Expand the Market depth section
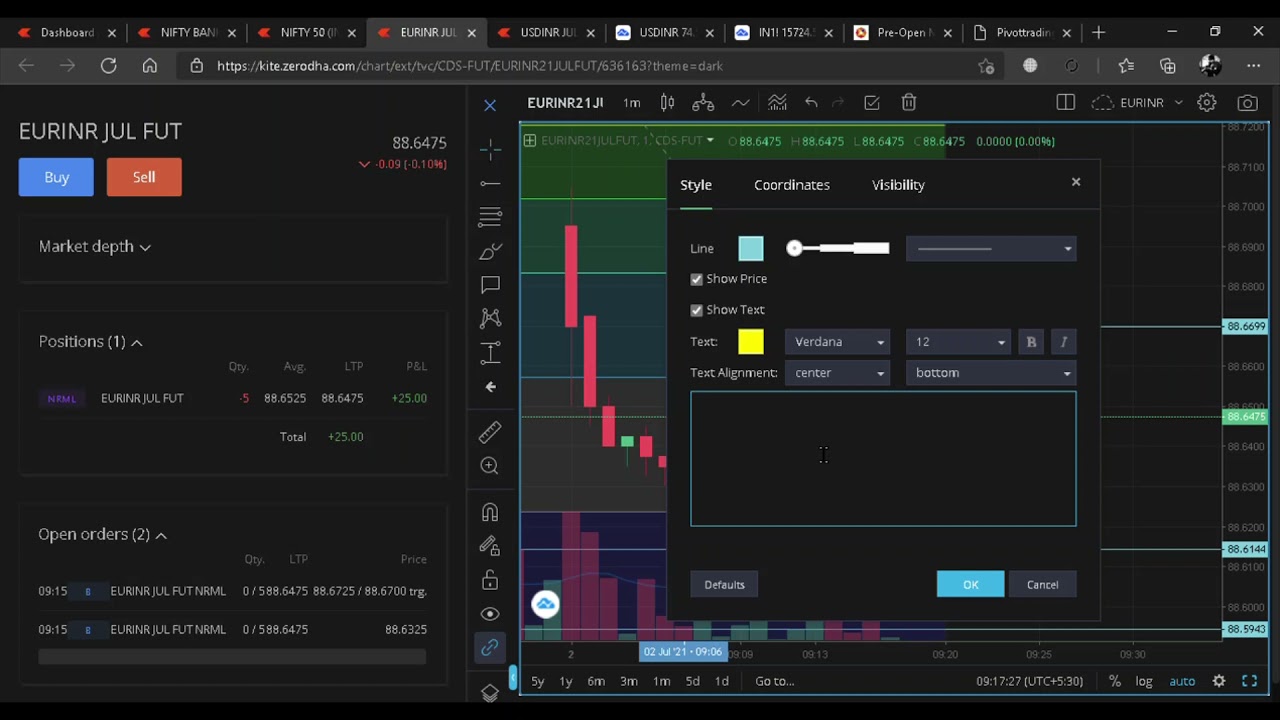Viewport: 1280px width, 720px height. (x=95, y=246)
